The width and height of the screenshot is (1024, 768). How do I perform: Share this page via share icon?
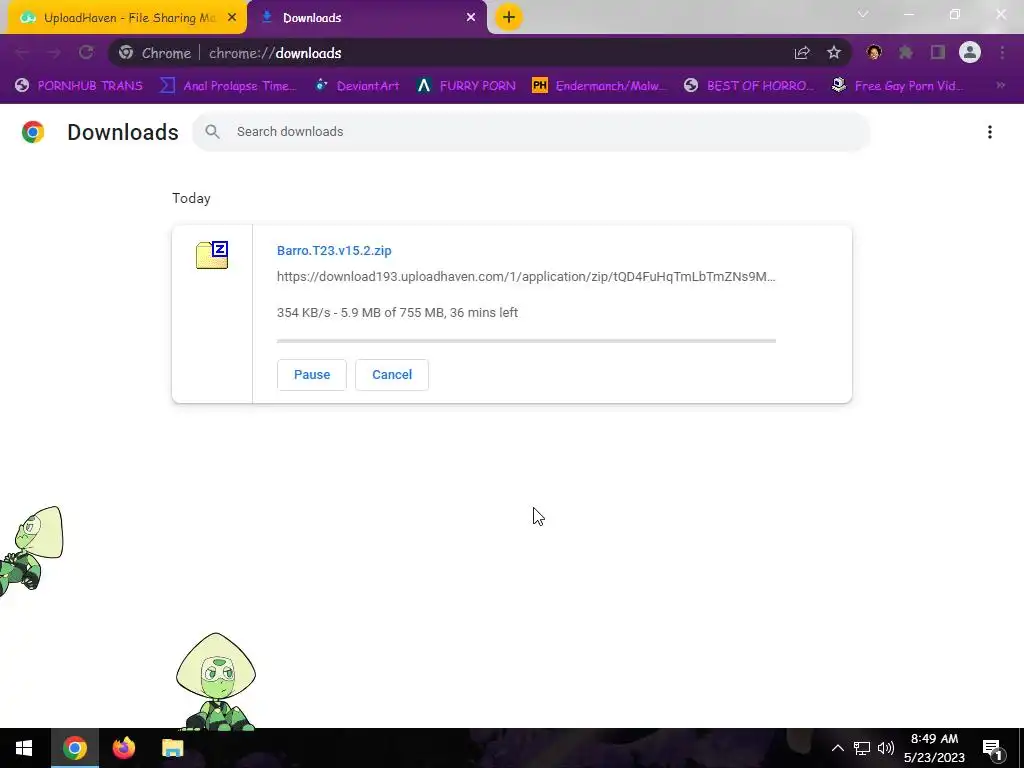(802, 53)
